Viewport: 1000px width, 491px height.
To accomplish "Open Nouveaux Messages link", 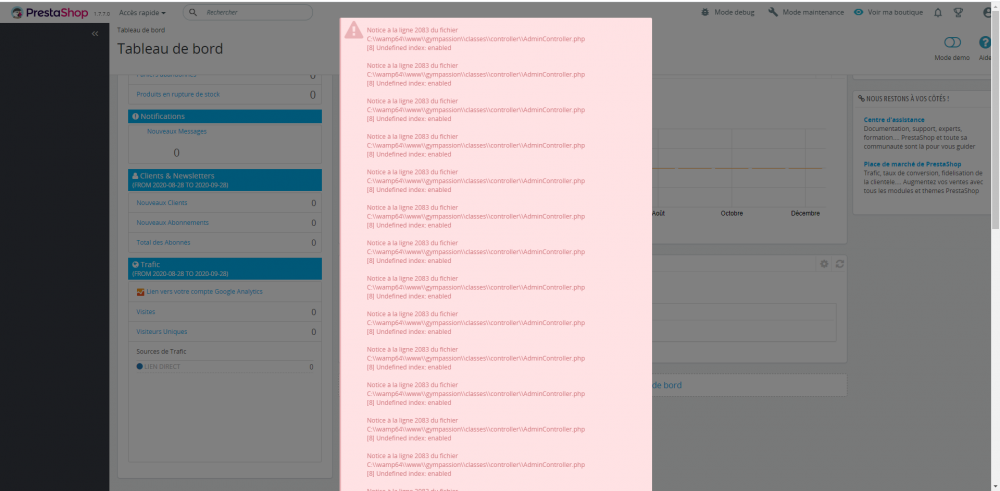I will click(x=177, y=131).
